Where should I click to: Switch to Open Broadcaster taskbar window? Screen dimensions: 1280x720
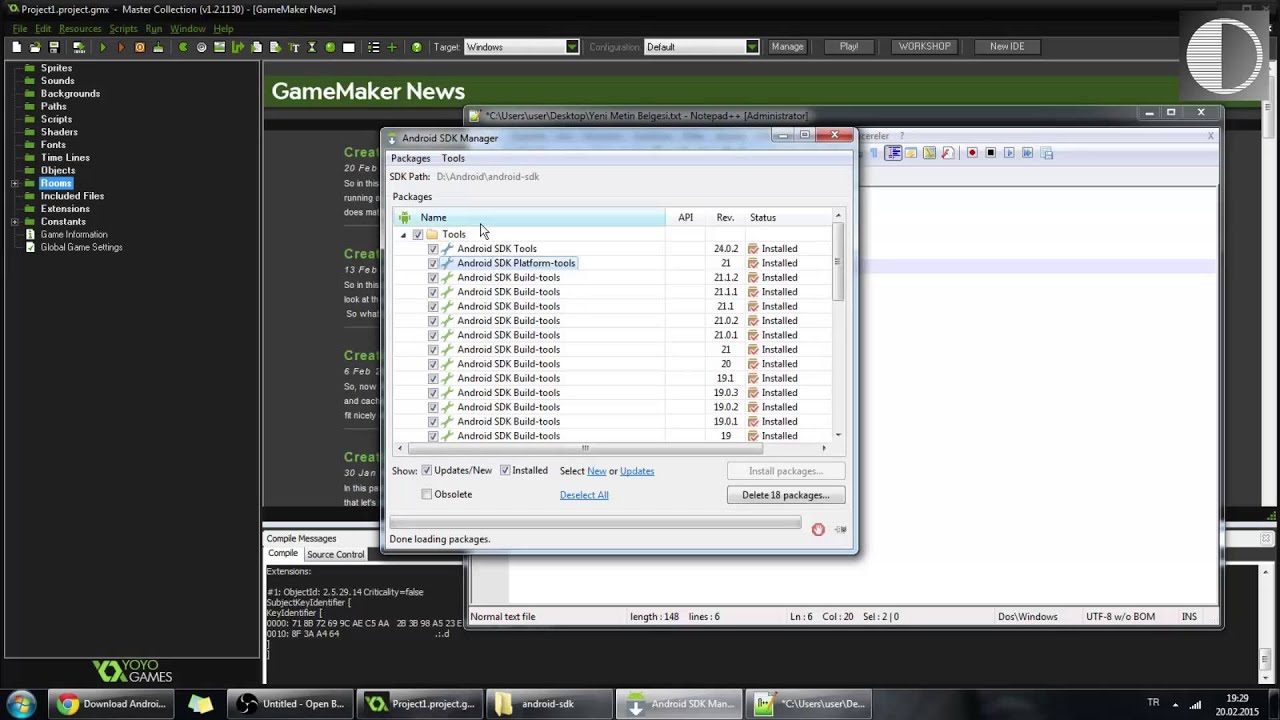pyautogui.click(x=290, y=704)
